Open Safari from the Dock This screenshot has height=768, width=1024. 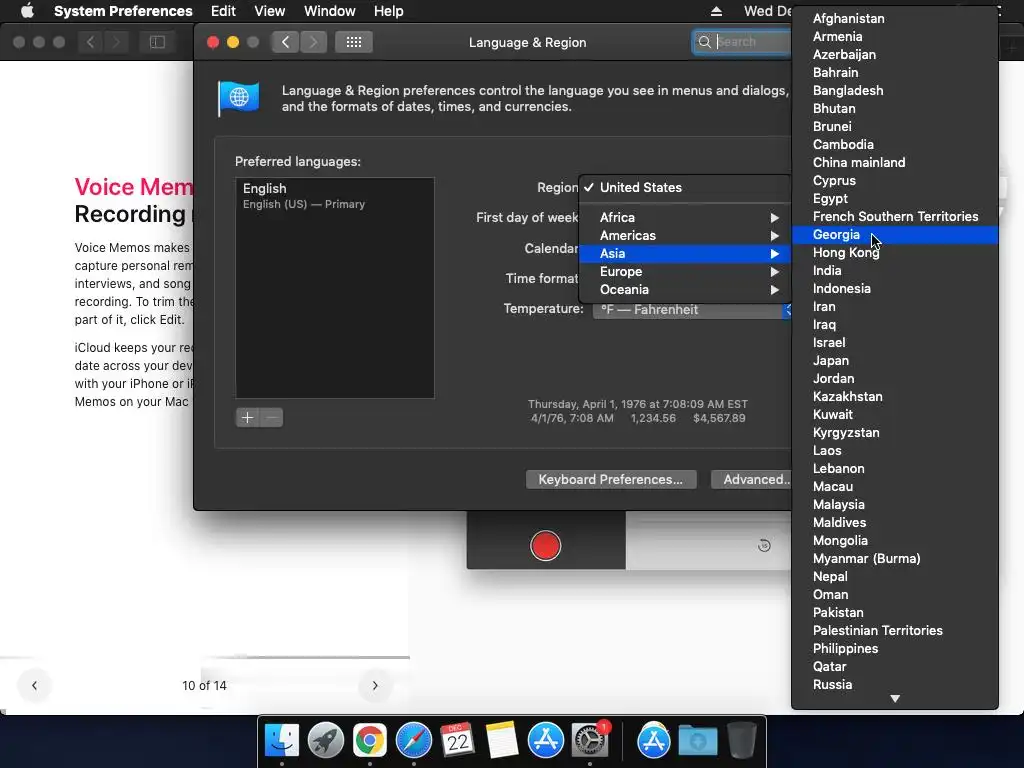413,741
